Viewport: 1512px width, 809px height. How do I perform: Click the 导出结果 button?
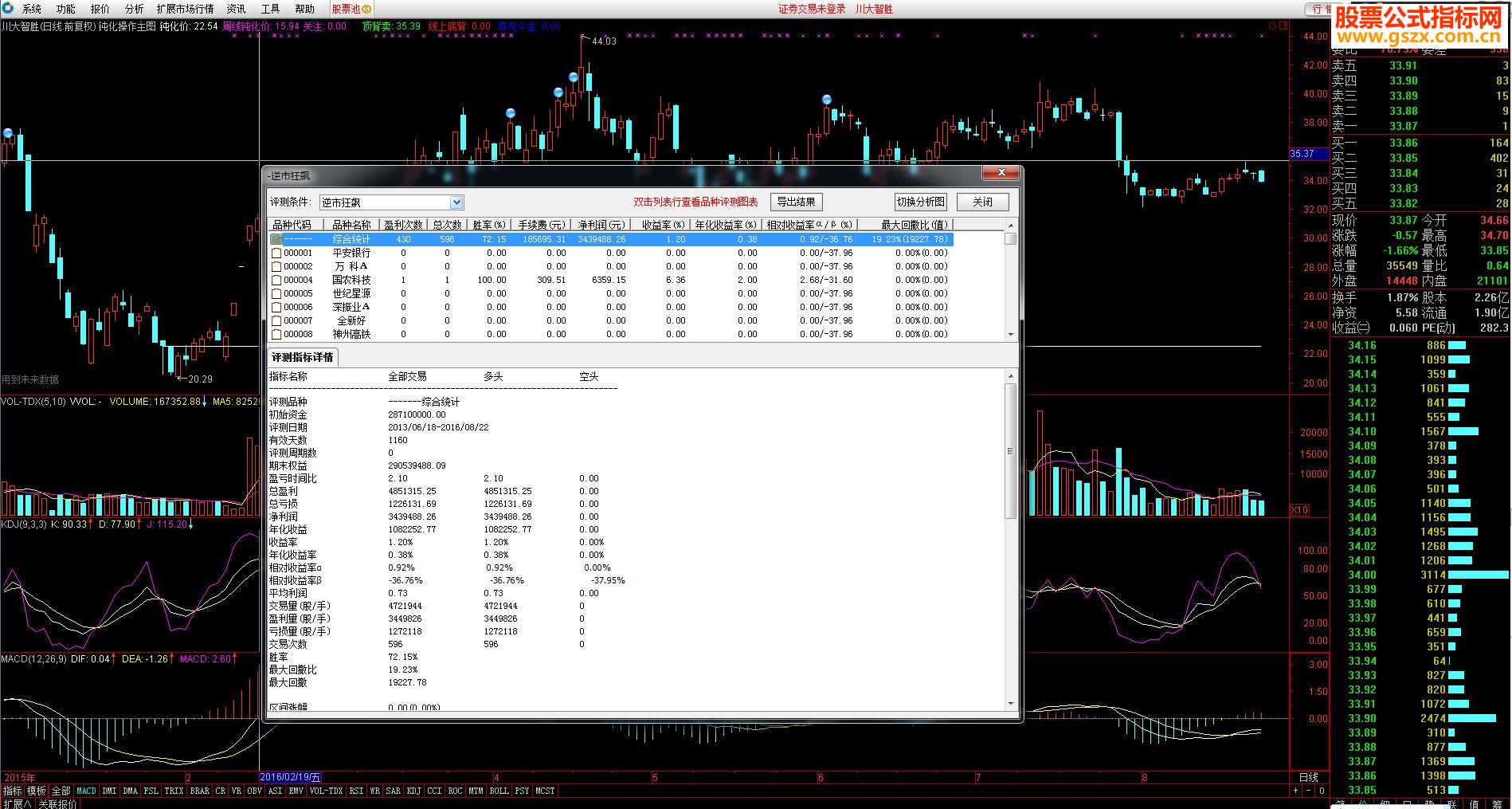[796, 202]
